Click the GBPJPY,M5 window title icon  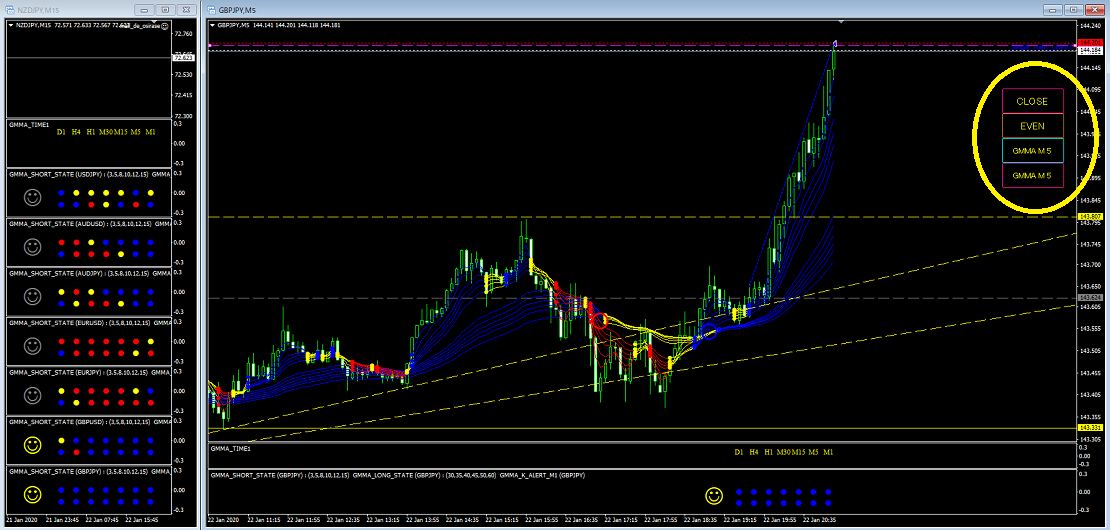click(212, 10)
